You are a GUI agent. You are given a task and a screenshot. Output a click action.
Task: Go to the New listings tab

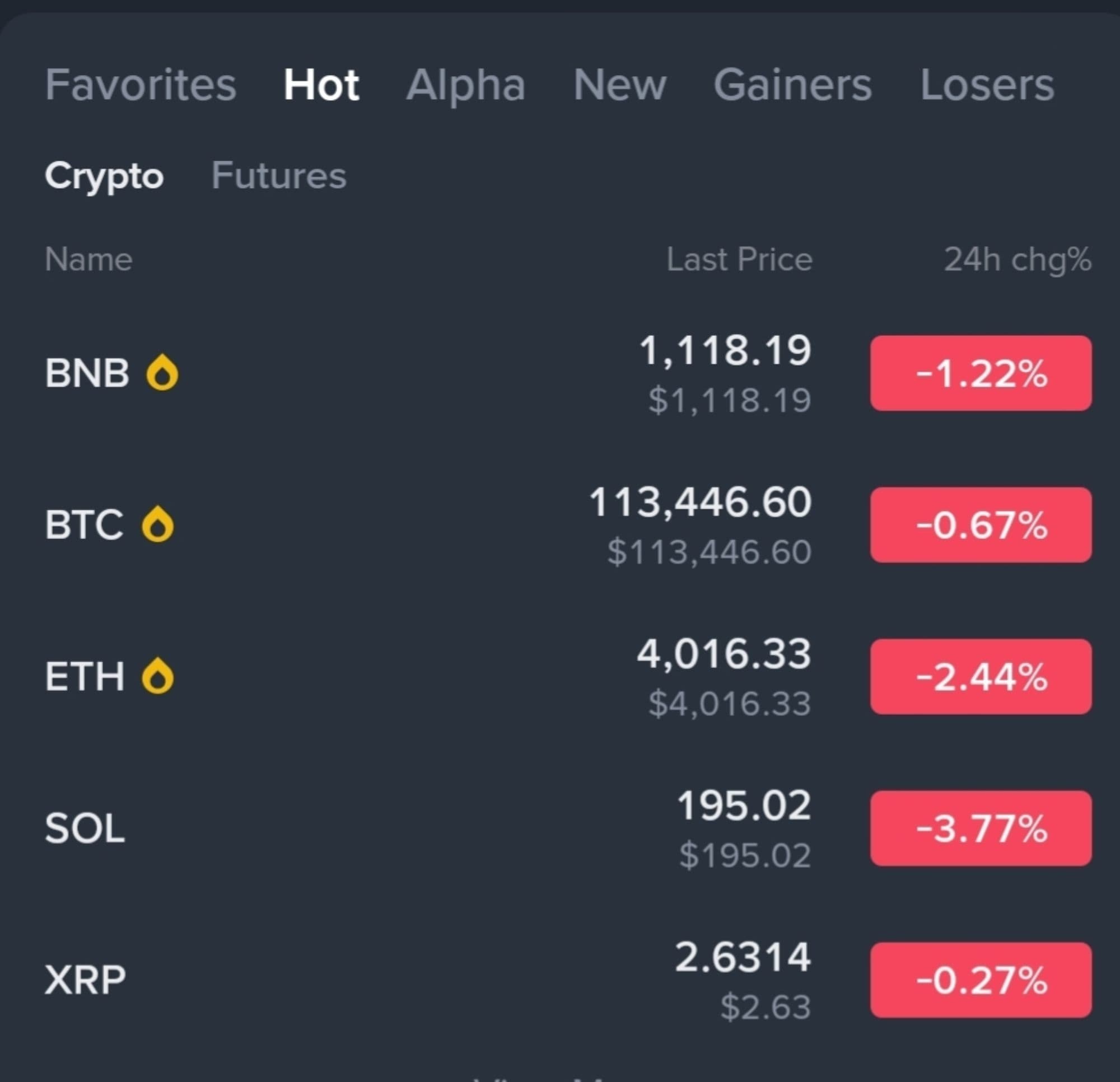coord(619,85)
